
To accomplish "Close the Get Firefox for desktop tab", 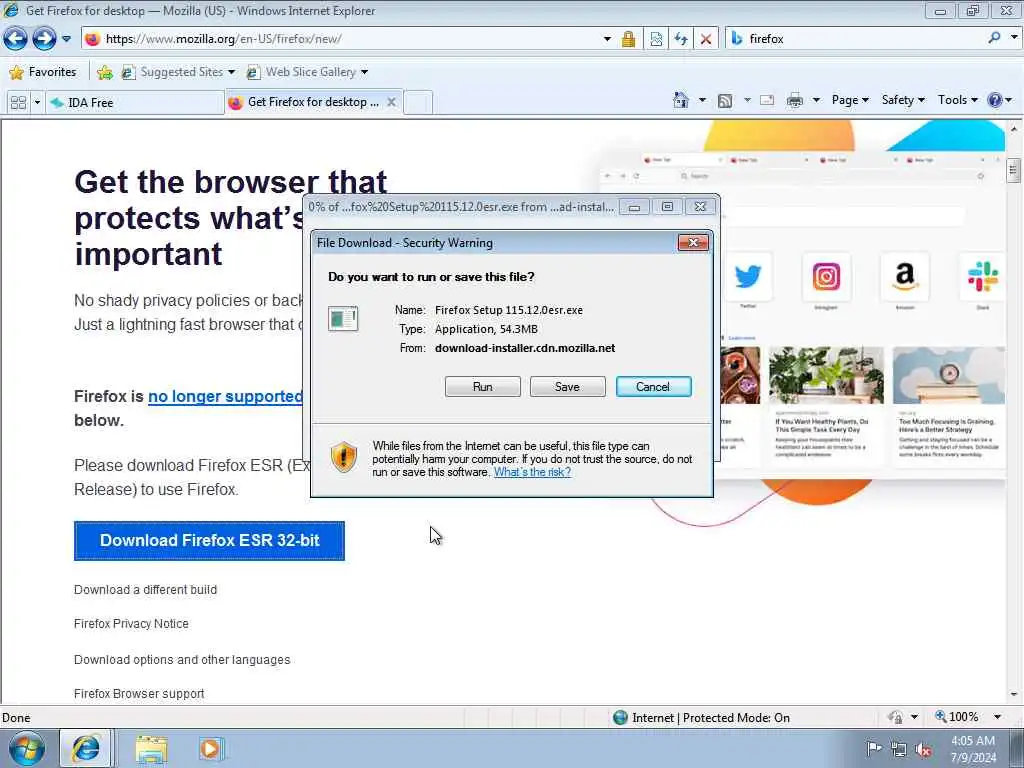I will pos(391,102).
